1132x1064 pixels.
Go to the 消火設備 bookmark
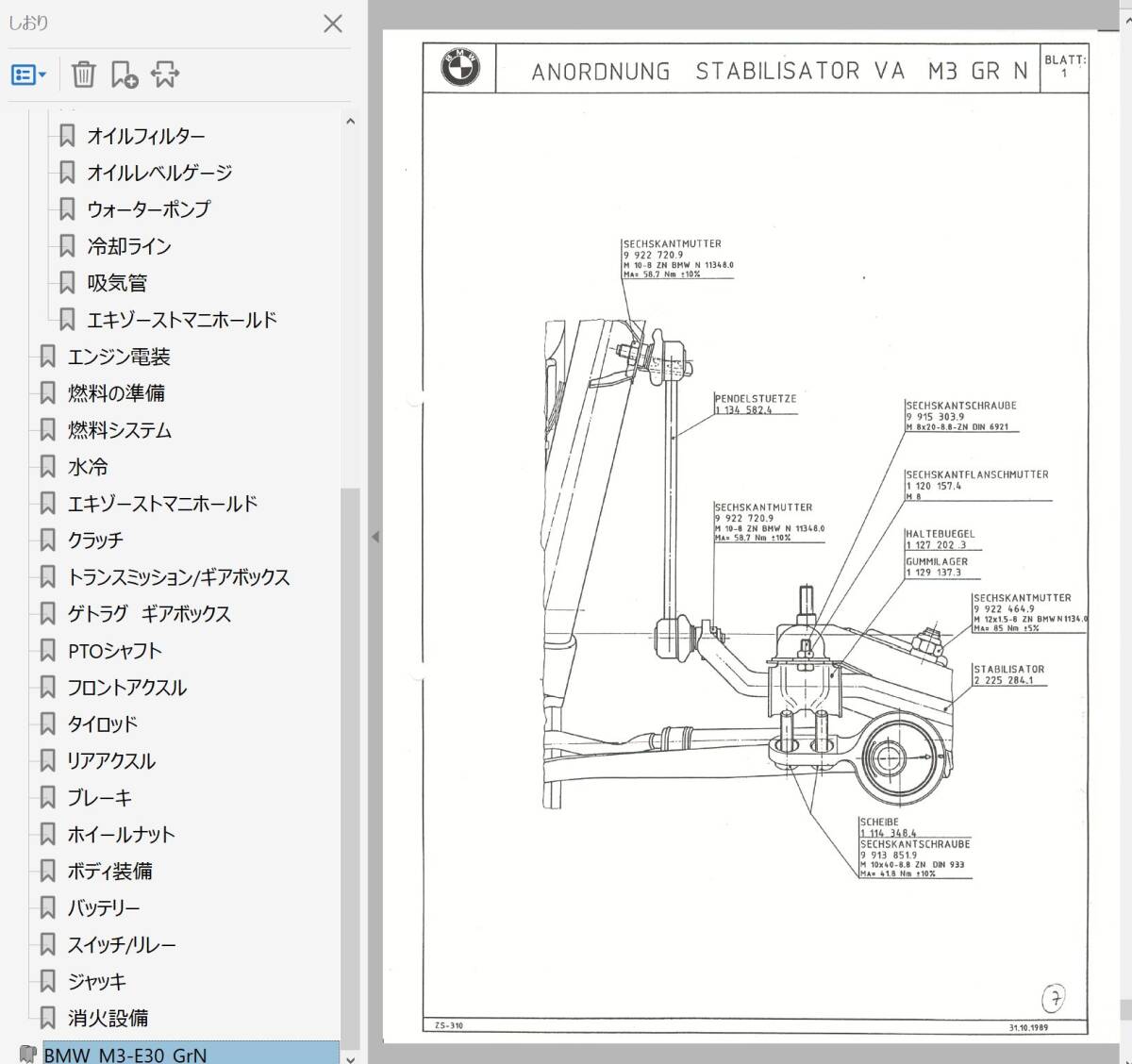pos(108,1019)
